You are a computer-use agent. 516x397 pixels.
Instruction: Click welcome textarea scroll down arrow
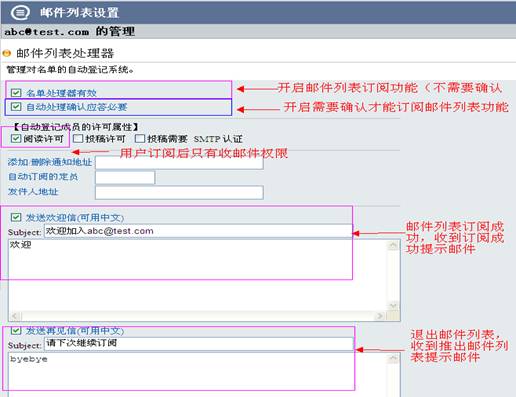[x=393, y=306]
